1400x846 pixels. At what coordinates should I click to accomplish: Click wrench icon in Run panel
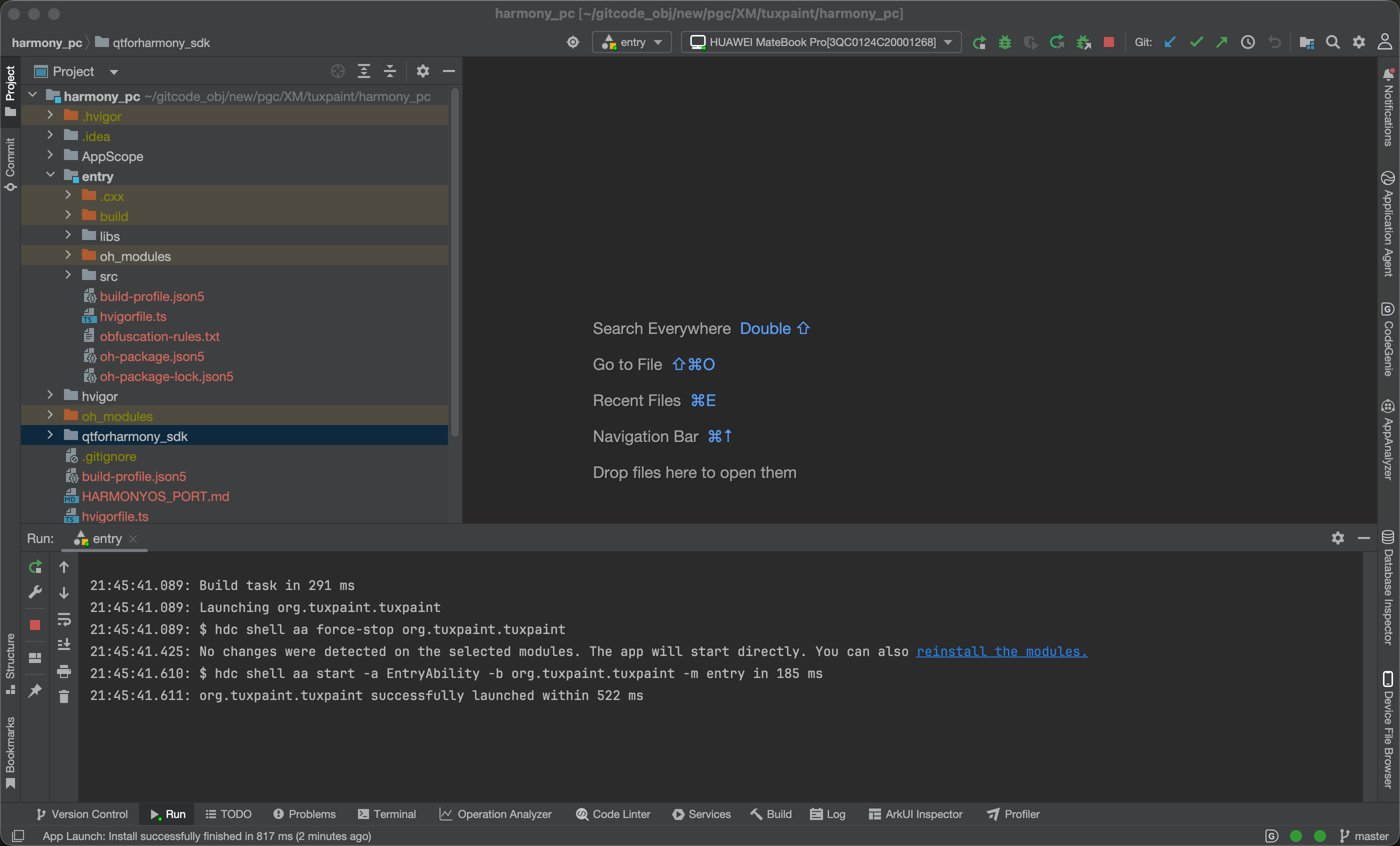[x=35, y=592]
